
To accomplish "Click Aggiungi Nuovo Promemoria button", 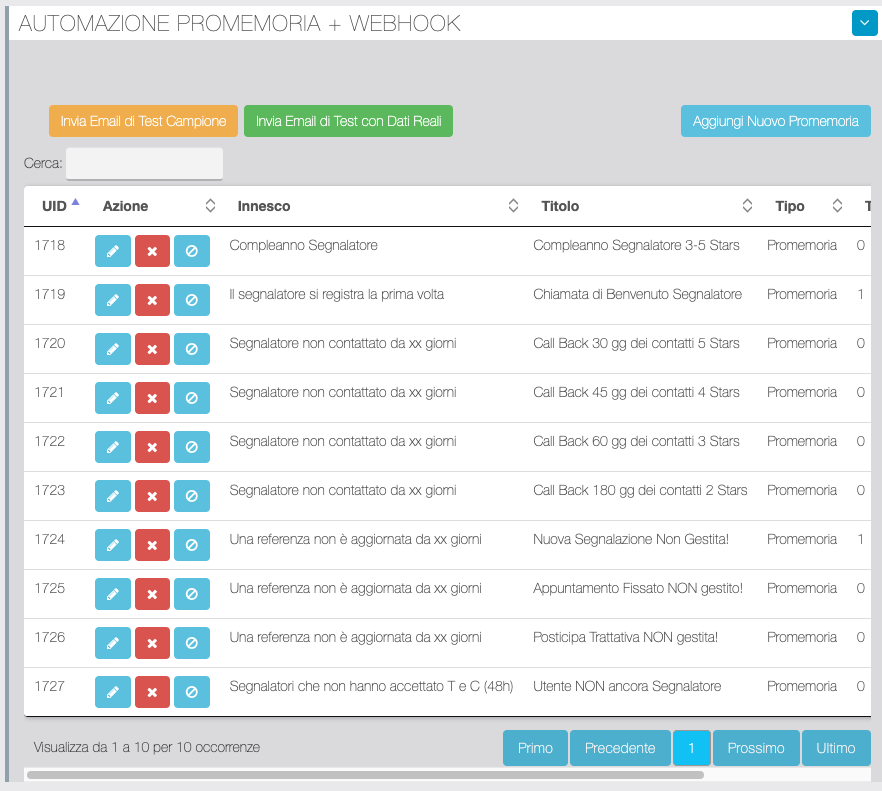I will (x=775, y=121).
